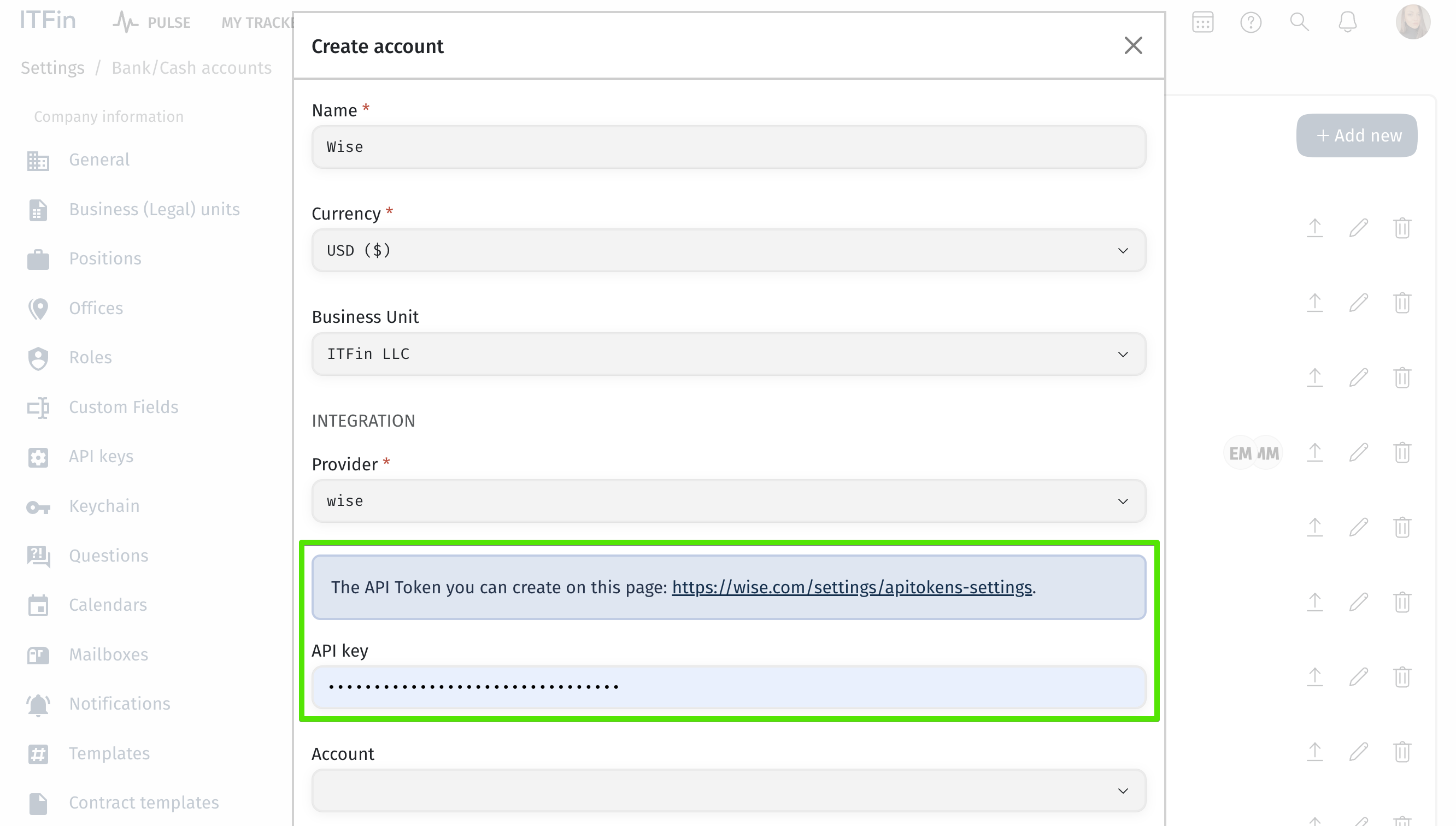Open Templates in the sidebar
Screen dimensions: 1456x826
109,753
